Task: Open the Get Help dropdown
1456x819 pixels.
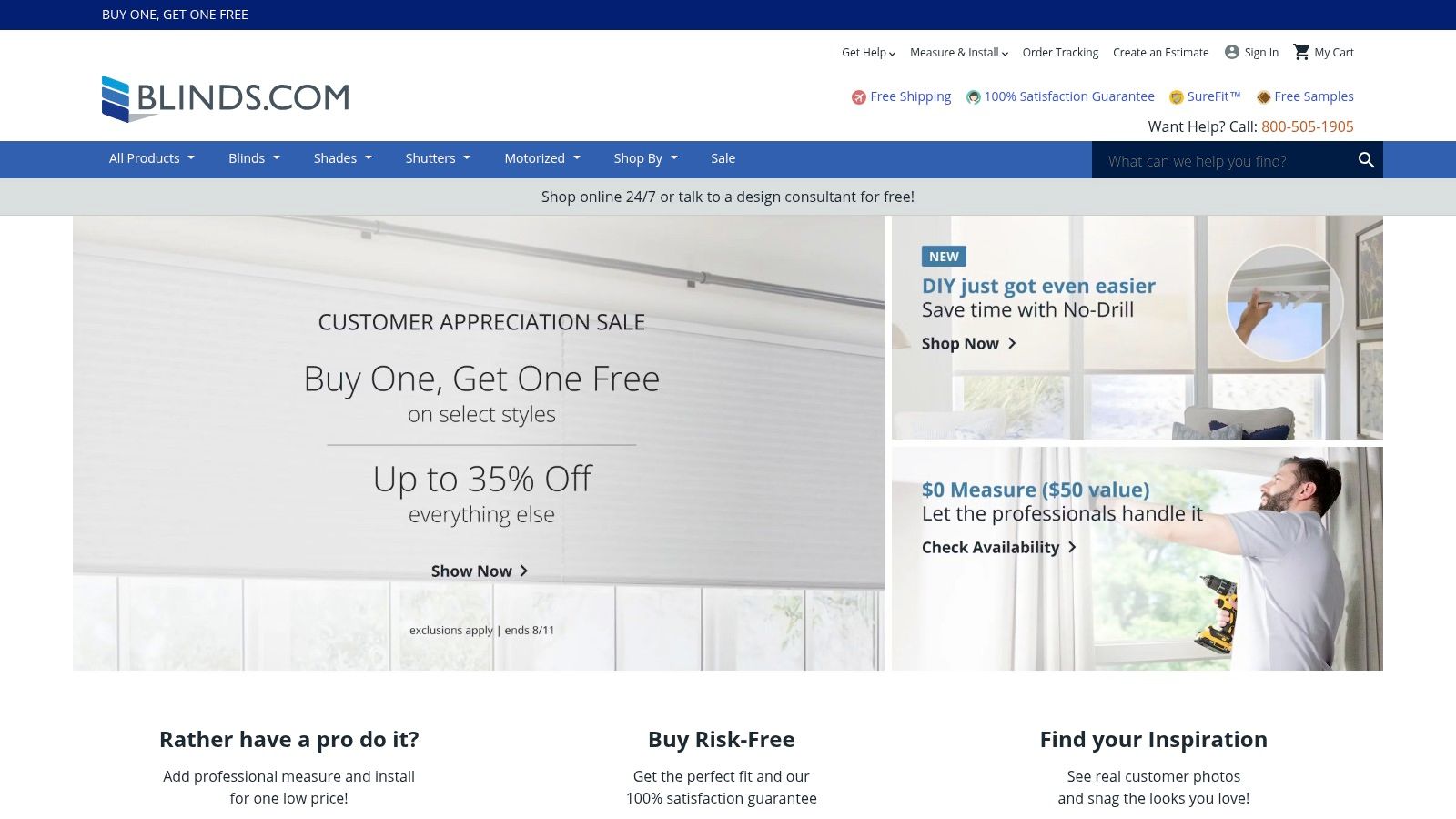Action: pos(868,53)
